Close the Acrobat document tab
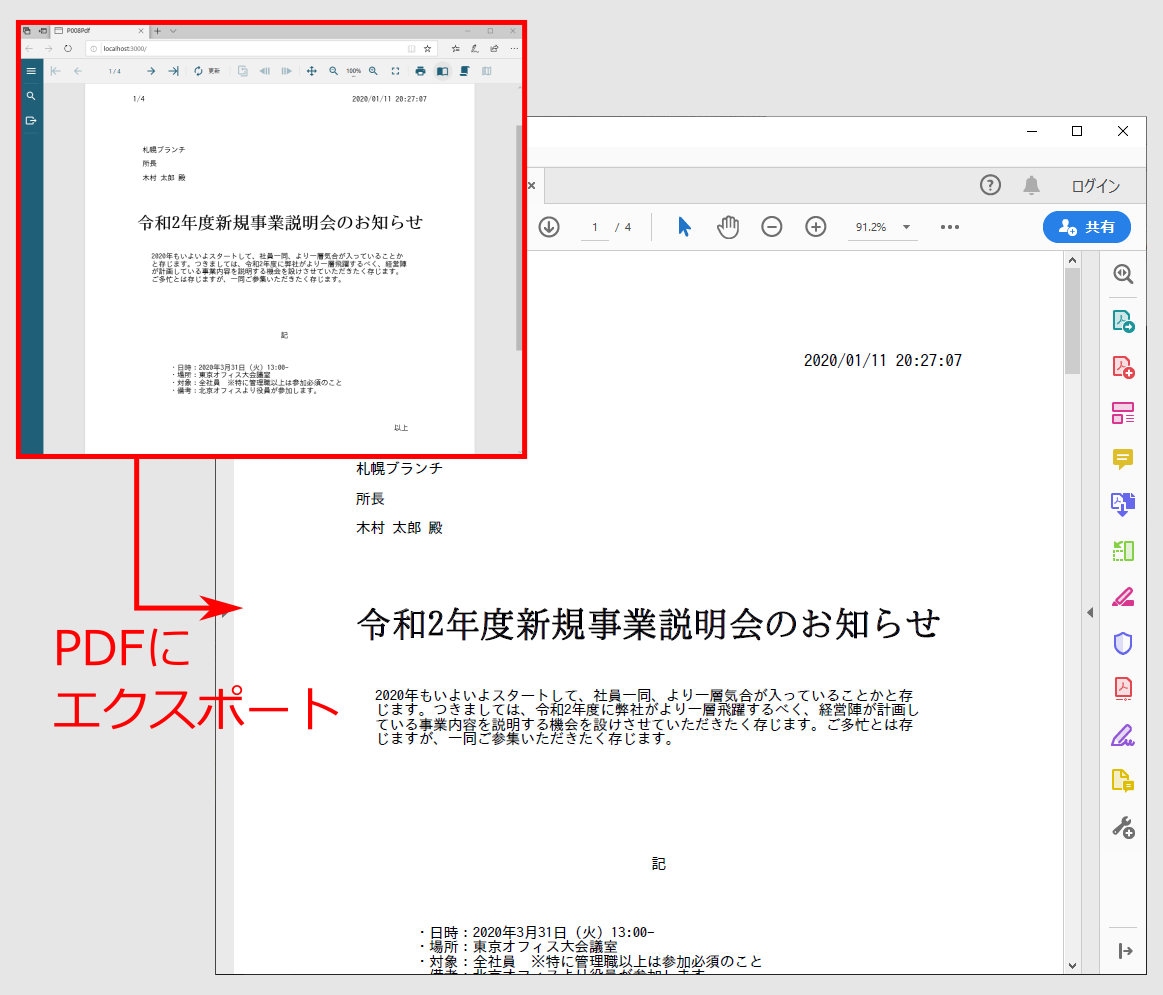1163x995 pixels. pos(531,185)
